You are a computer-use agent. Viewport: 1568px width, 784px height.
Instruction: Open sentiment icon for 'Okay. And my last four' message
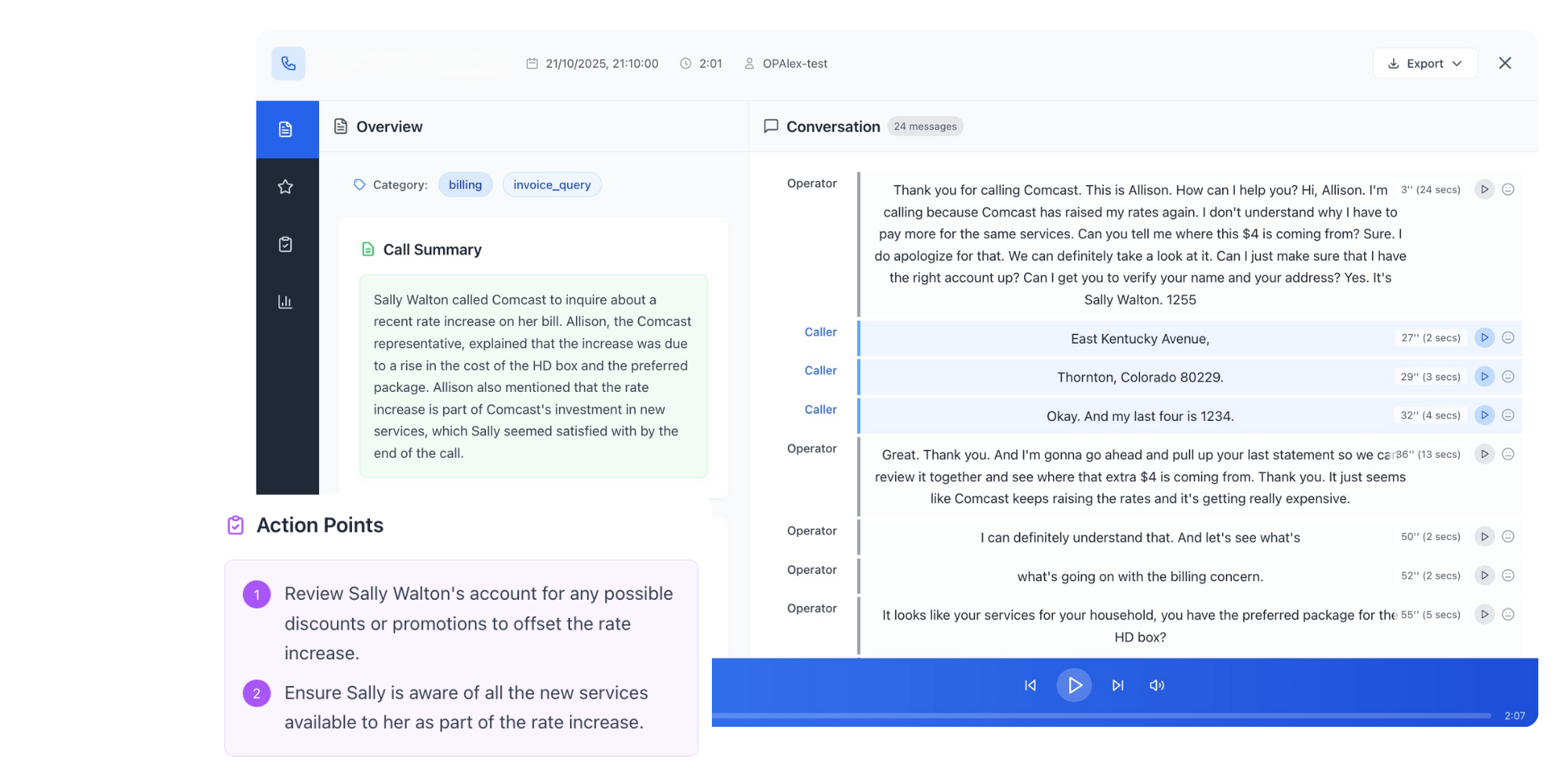pyautogui.click(x=1508, y=416)
